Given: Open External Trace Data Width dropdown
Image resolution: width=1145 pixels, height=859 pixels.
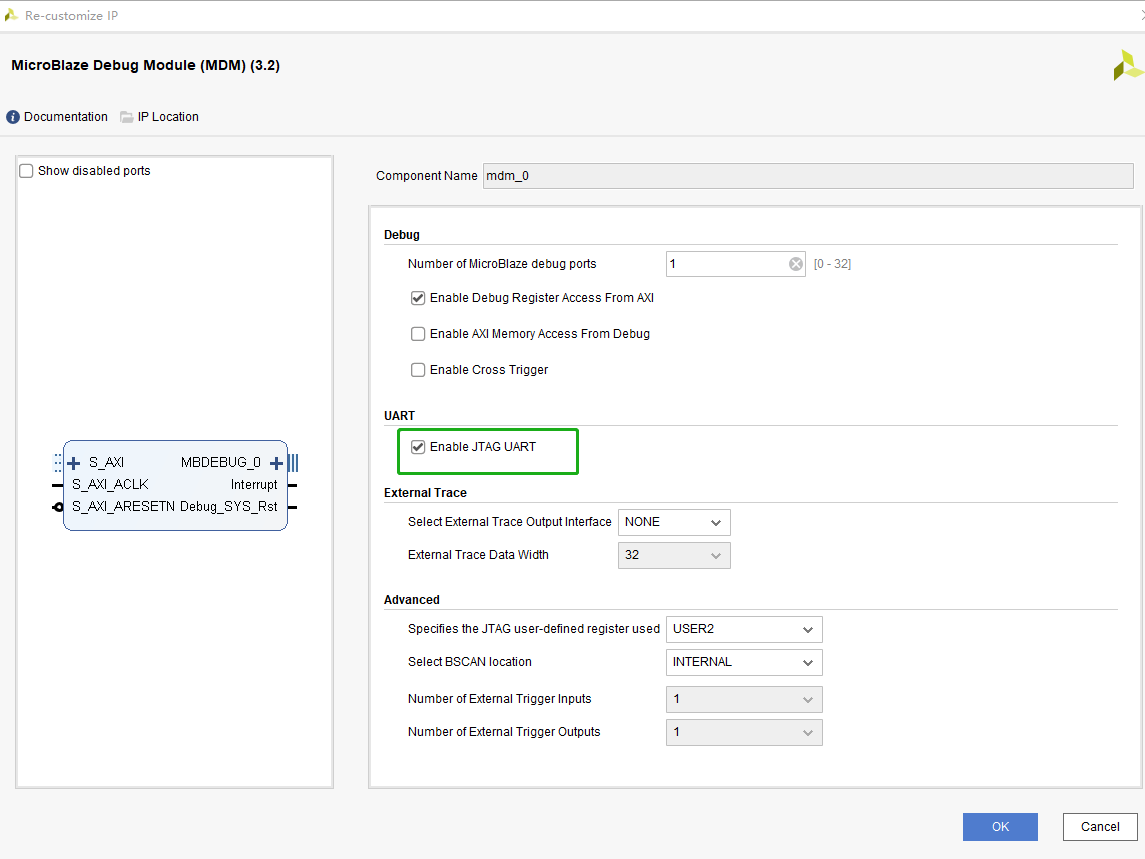Looking at the screenshot, I should [674, 555].
